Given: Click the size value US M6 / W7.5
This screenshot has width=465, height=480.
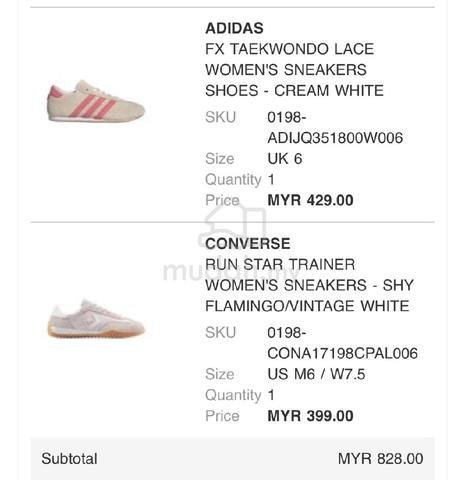Looking at the screenshot, I should (x=316, y=374).
